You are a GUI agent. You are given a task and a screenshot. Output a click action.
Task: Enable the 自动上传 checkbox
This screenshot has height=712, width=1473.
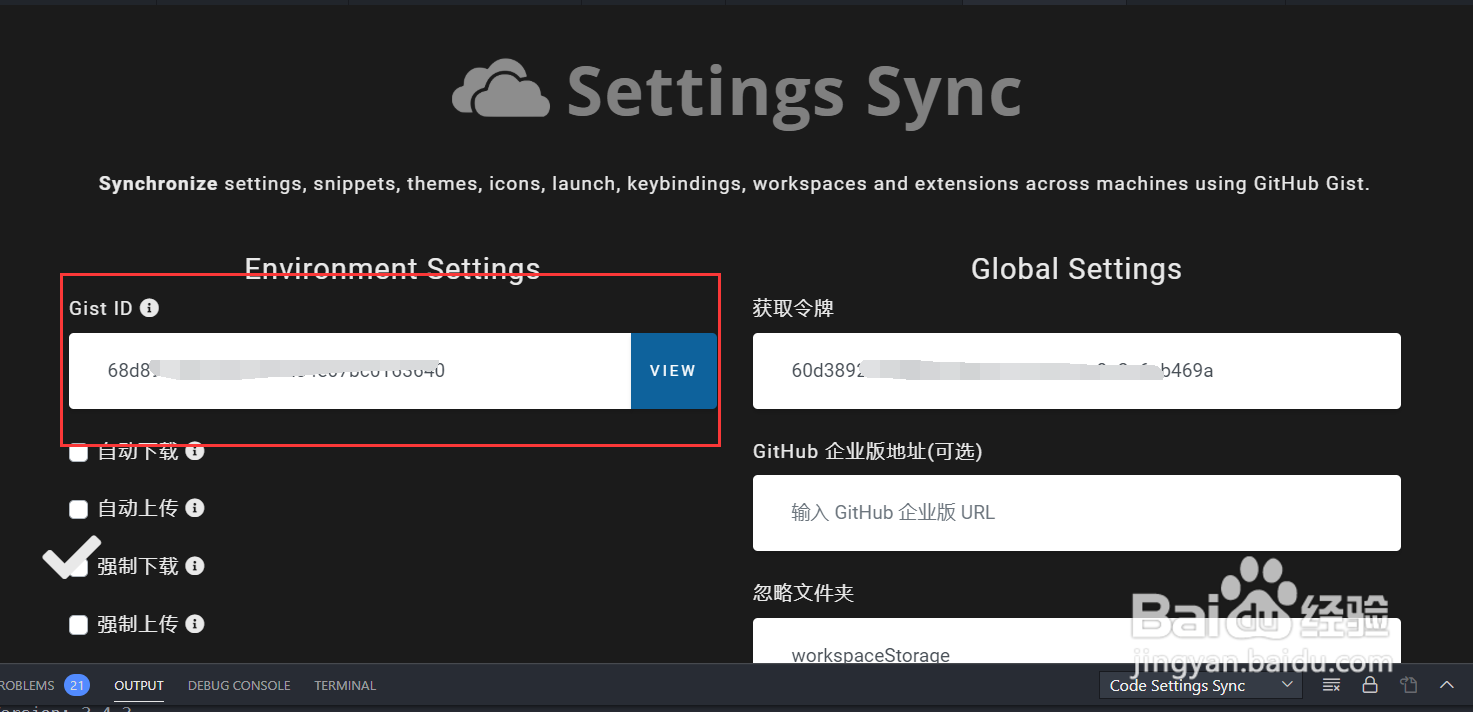click(78, 509)
